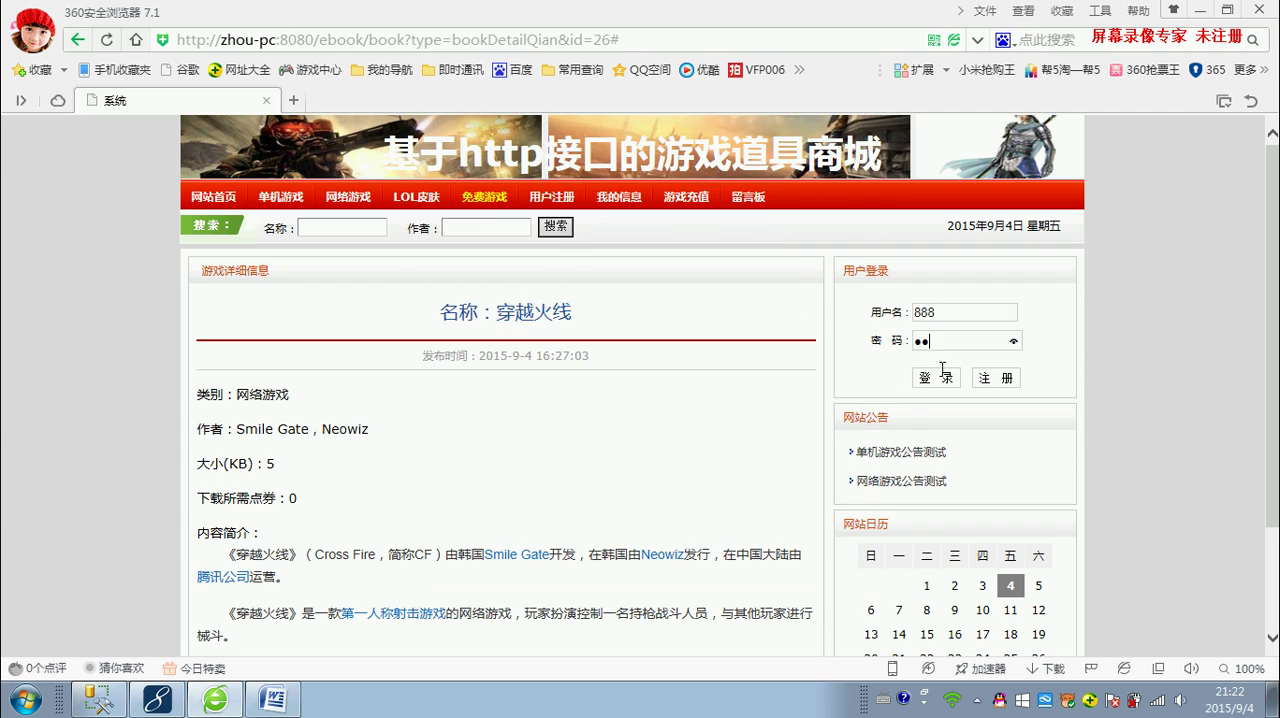Open 留言板 navigation item

[x=748, y=197]
